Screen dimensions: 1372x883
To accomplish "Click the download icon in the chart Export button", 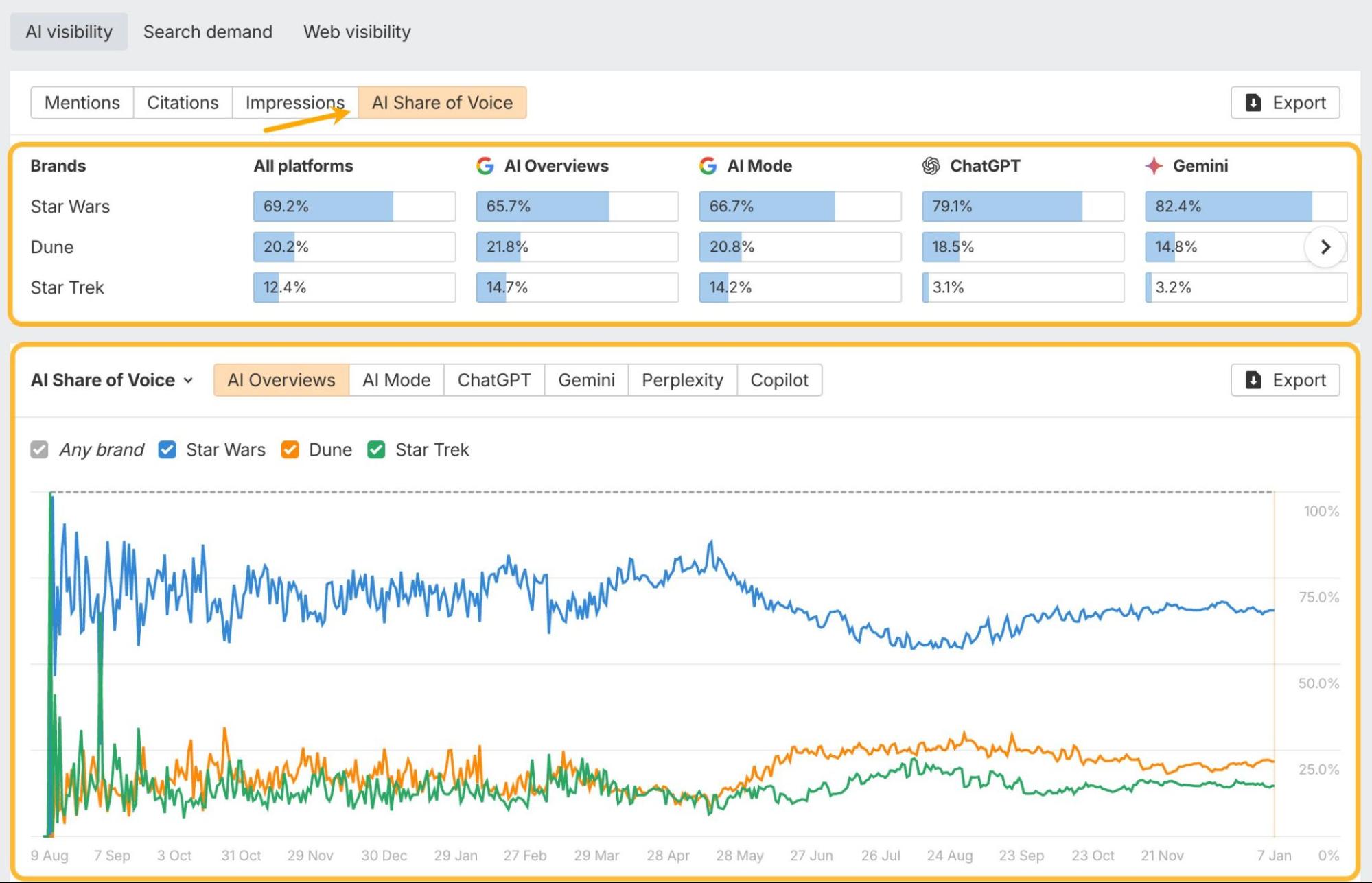I will 1253,380.
